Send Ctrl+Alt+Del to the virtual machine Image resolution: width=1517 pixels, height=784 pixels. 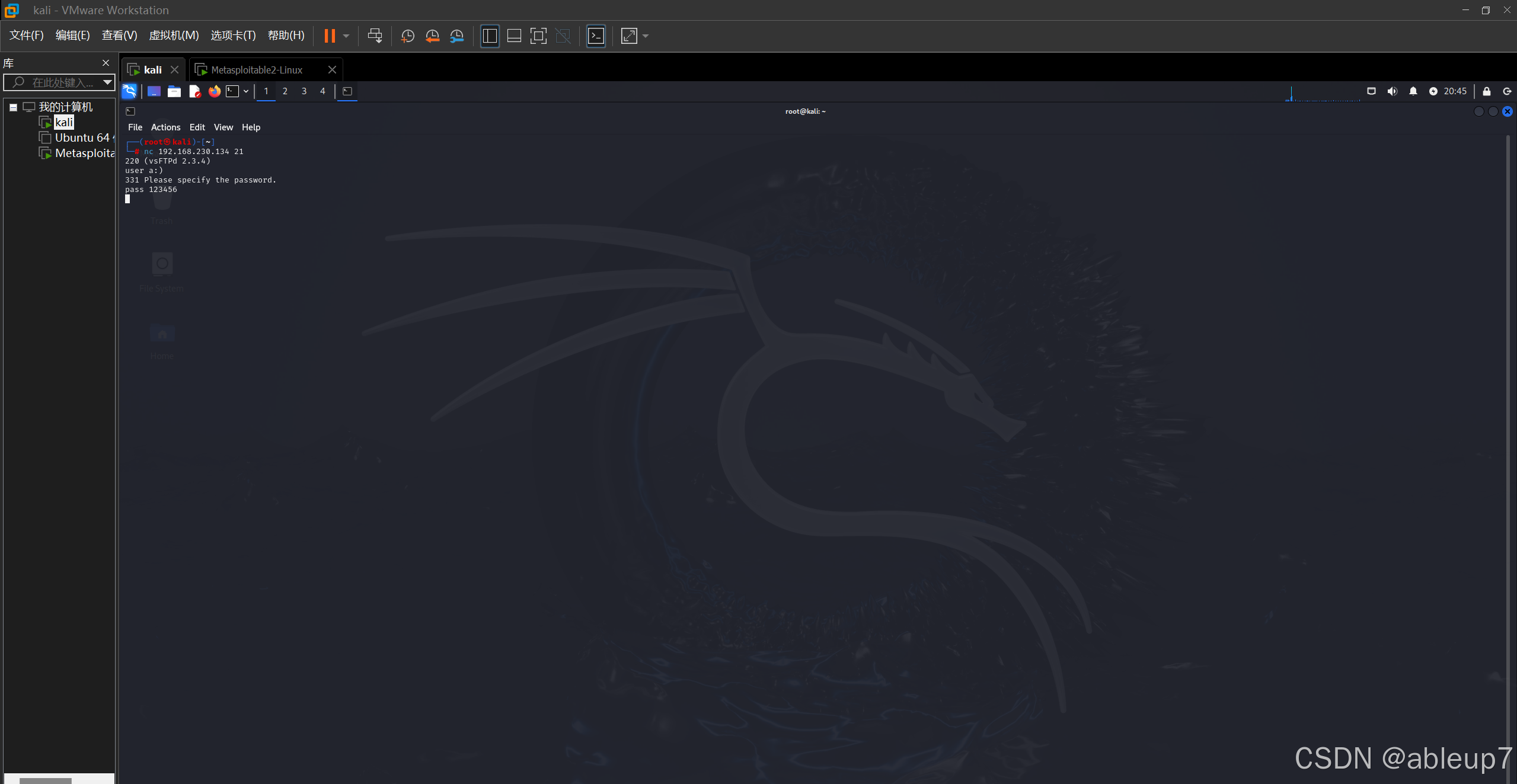tap(375, 36)
